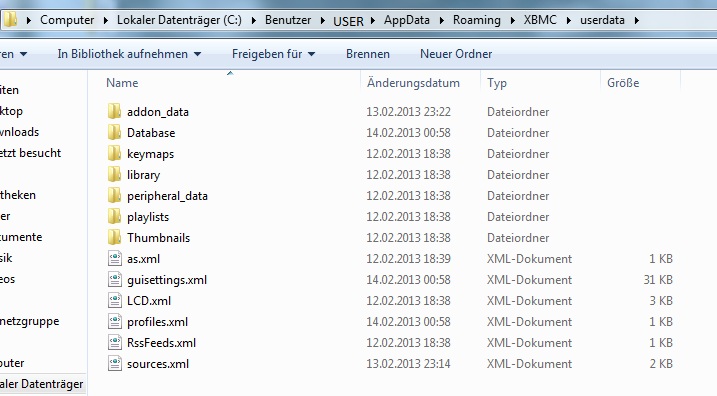This screenshot has height=396, width=717.
Task: Click the 13.02.2013 23:14 date of sources.xml
Action: point(408,364)
